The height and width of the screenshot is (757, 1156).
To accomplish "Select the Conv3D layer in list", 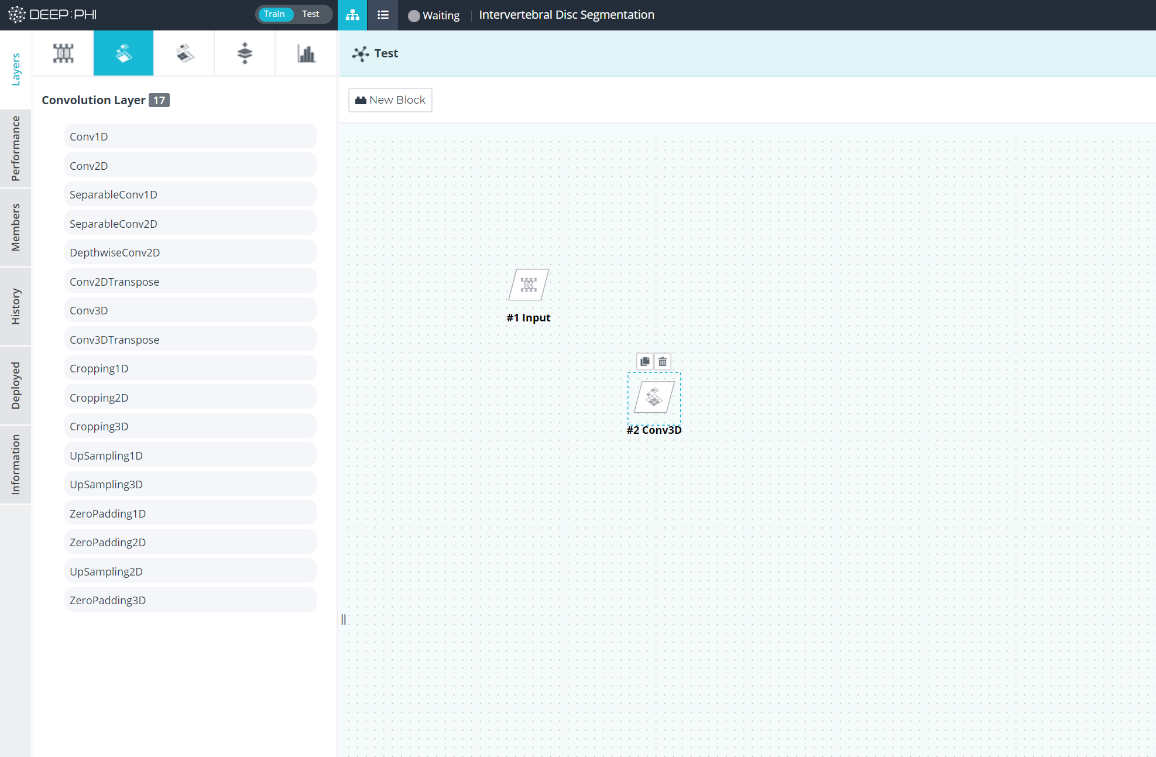I will (190, 310).
